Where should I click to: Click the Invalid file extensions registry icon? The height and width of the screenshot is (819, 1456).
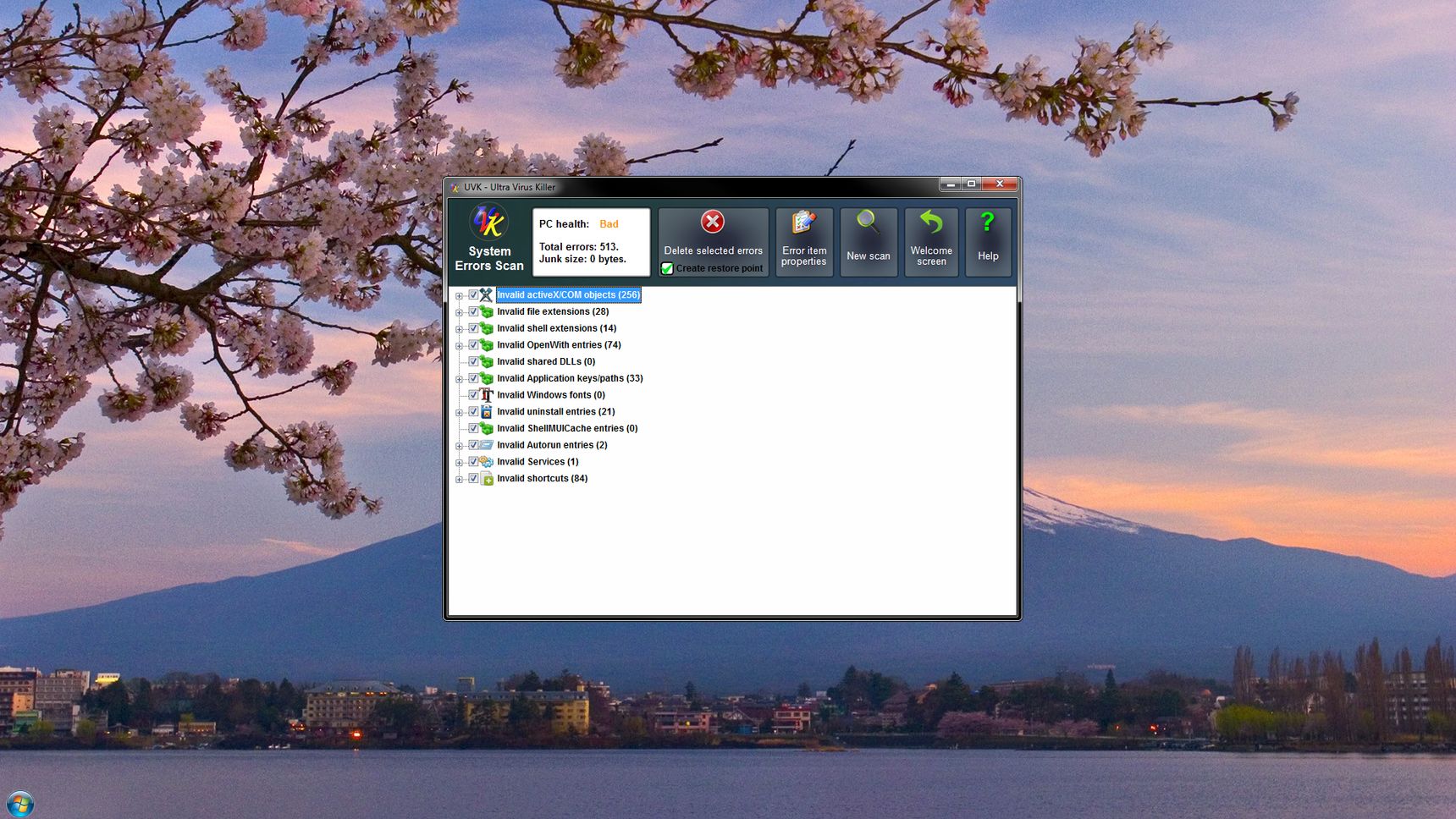coord(486,312)
